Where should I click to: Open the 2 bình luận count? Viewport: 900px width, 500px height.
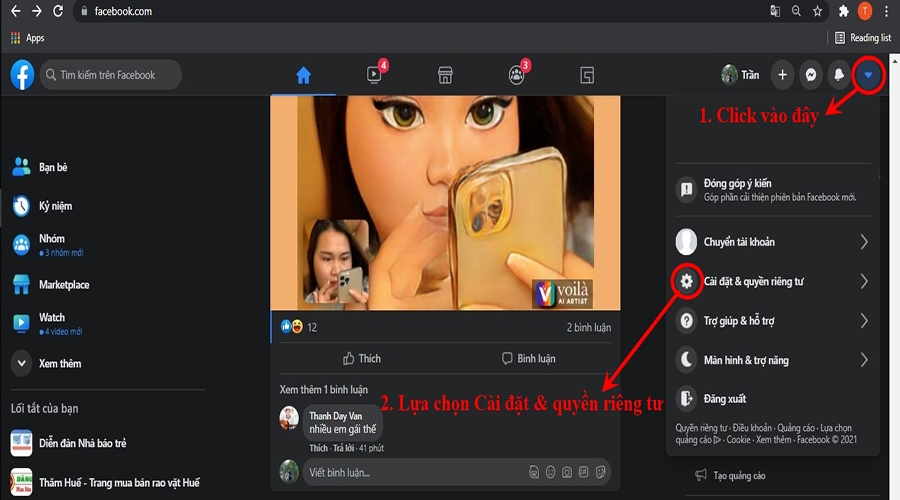(x=588, y=327)
